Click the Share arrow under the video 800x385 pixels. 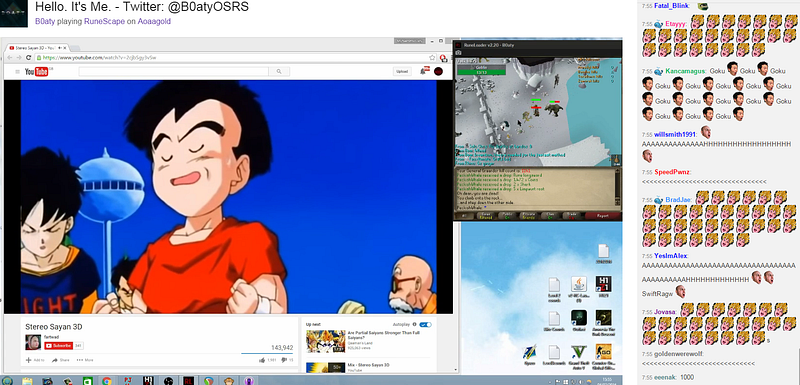(61, 360)
